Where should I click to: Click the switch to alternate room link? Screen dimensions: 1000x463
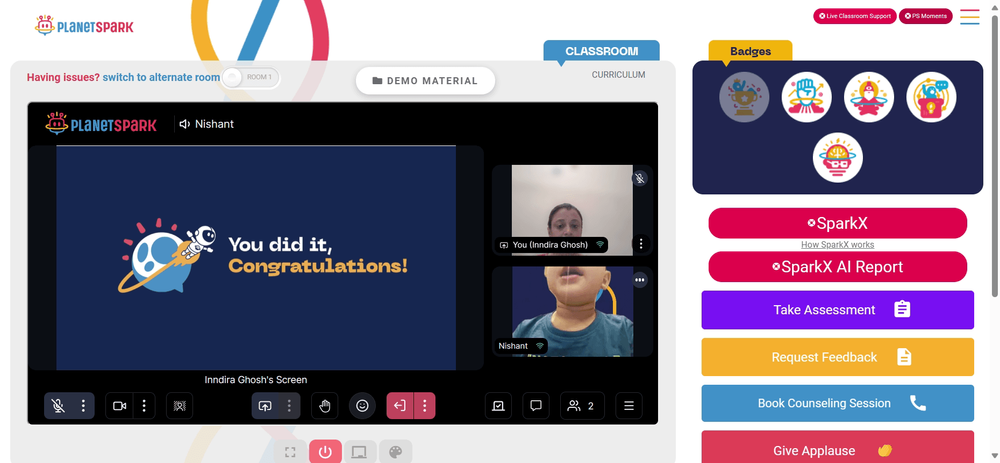(x=161, y=77)
